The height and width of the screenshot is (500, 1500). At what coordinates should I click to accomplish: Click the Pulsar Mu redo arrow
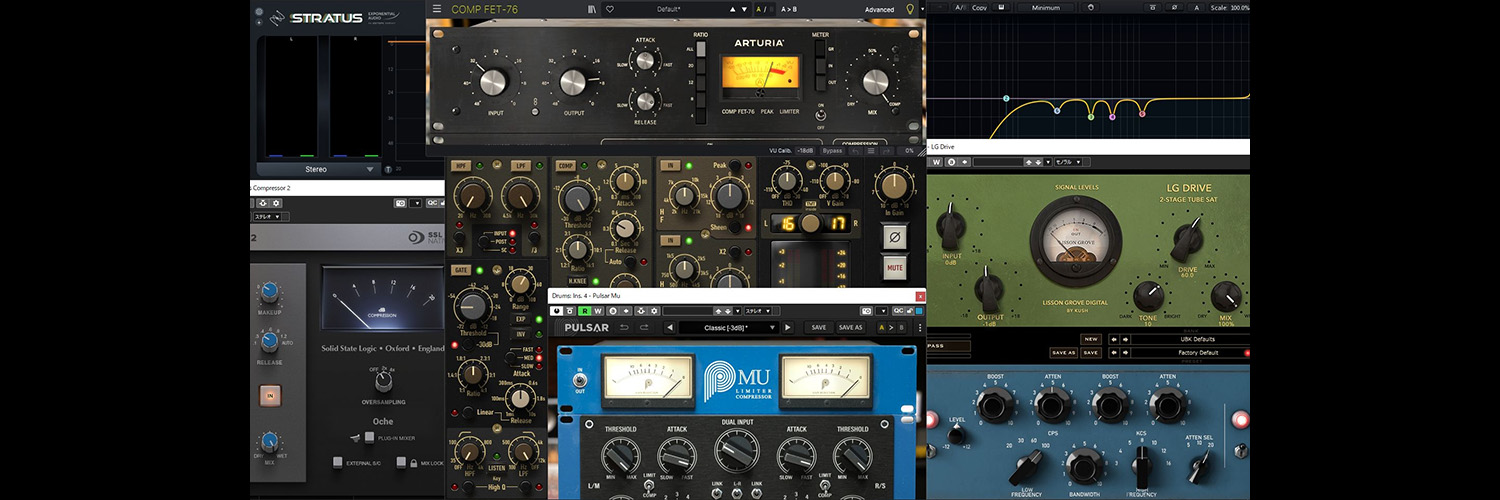pos(644,327)
